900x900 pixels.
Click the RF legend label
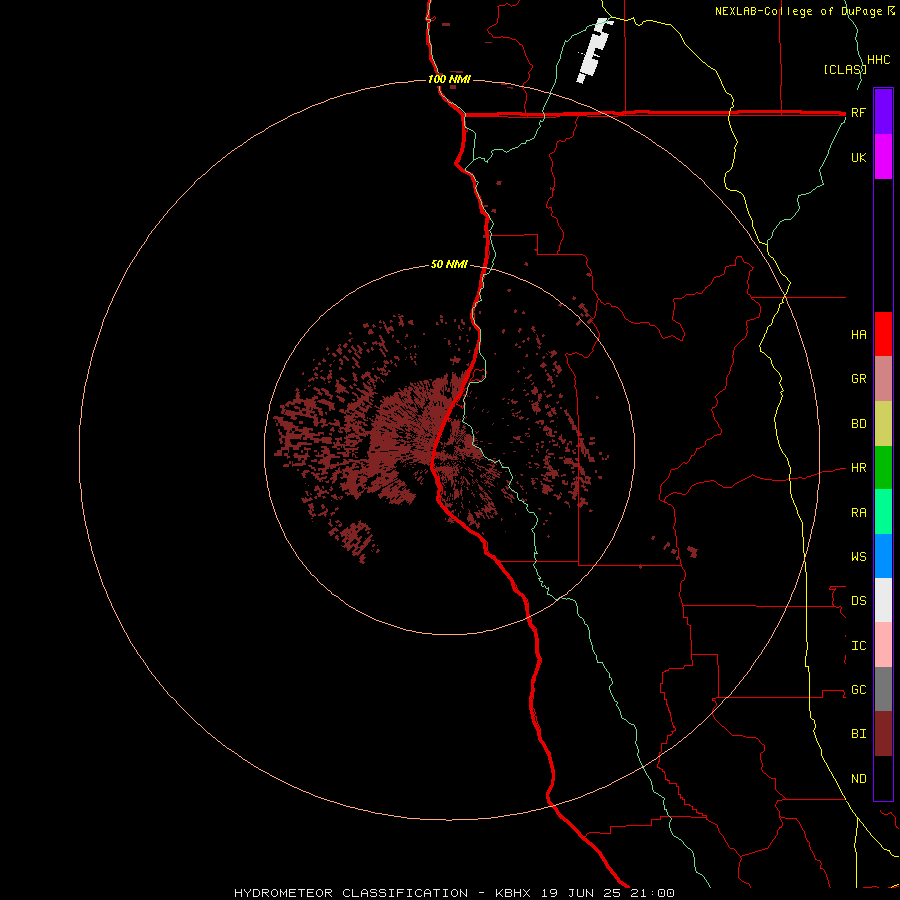859,113
